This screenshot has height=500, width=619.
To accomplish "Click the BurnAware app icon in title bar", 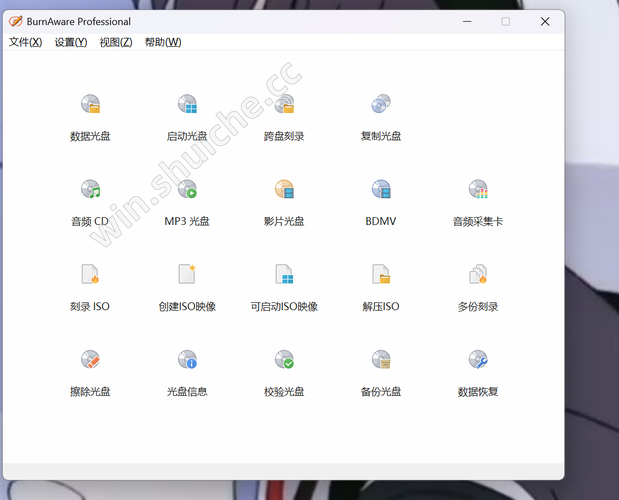I will point(15,21).
